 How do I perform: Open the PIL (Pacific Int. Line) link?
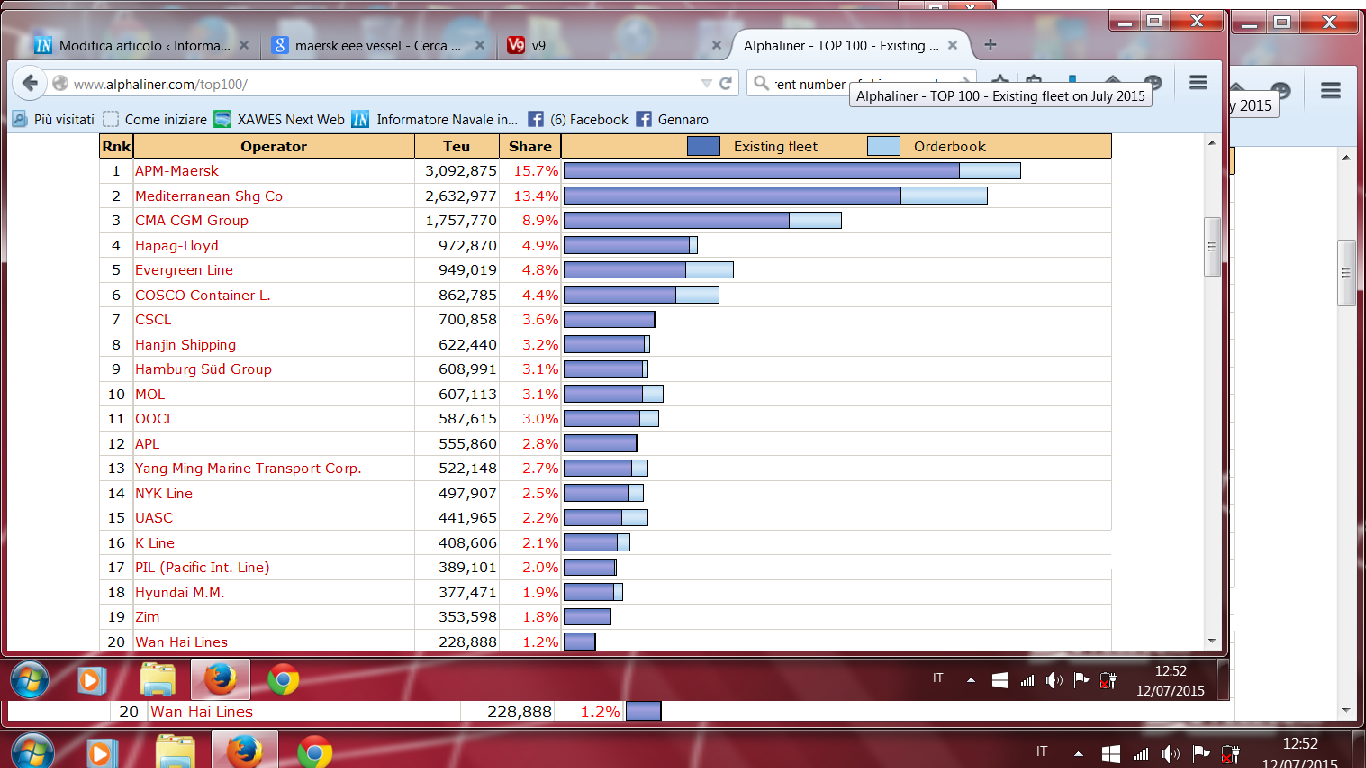point(202,567)
